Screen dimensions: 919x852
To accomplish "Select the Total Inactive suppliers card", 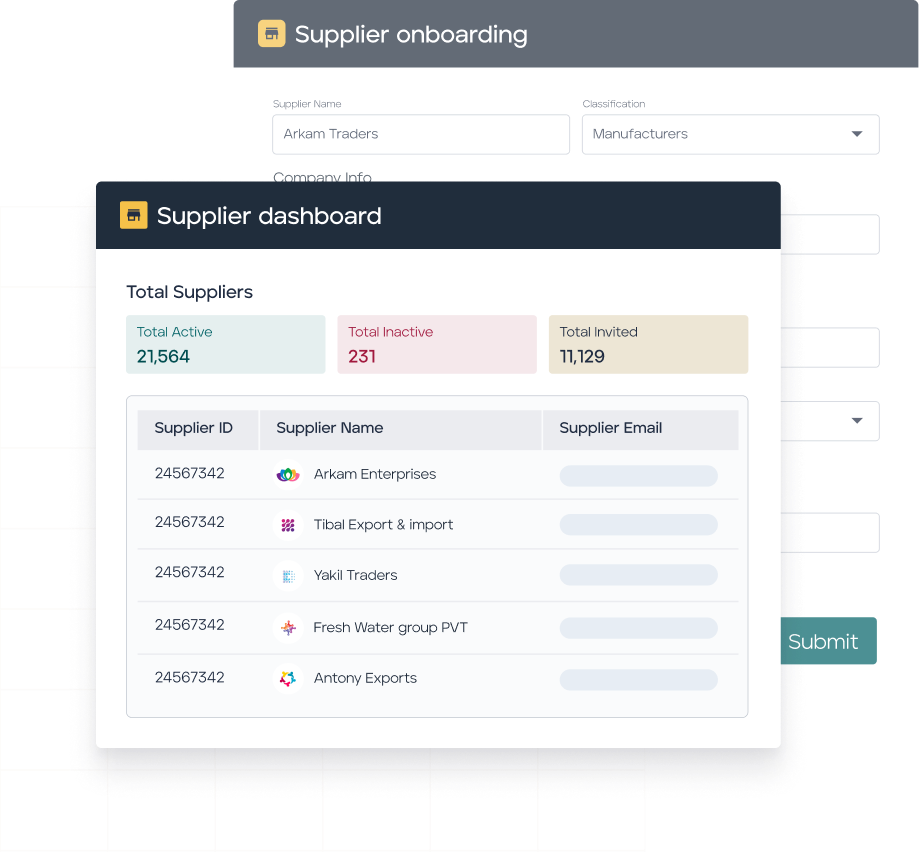I will pyautogui.click(x=436, y=345).
